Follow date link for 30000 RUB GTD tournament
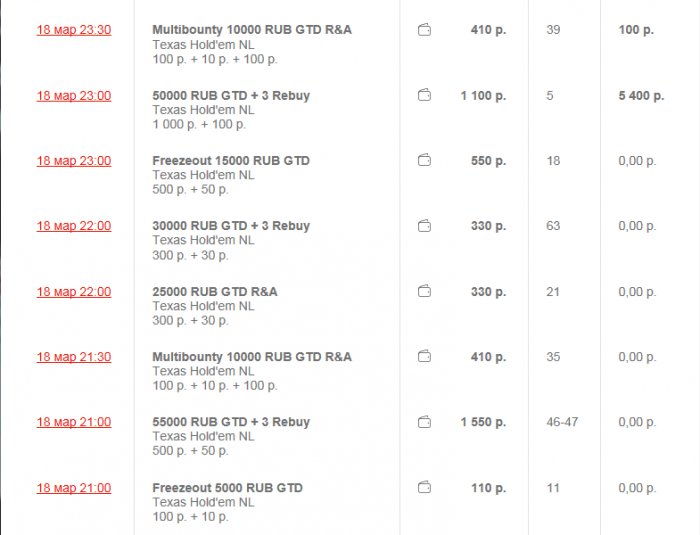Image resolution: width=700 pixels, height=535 pixels. 74,226
